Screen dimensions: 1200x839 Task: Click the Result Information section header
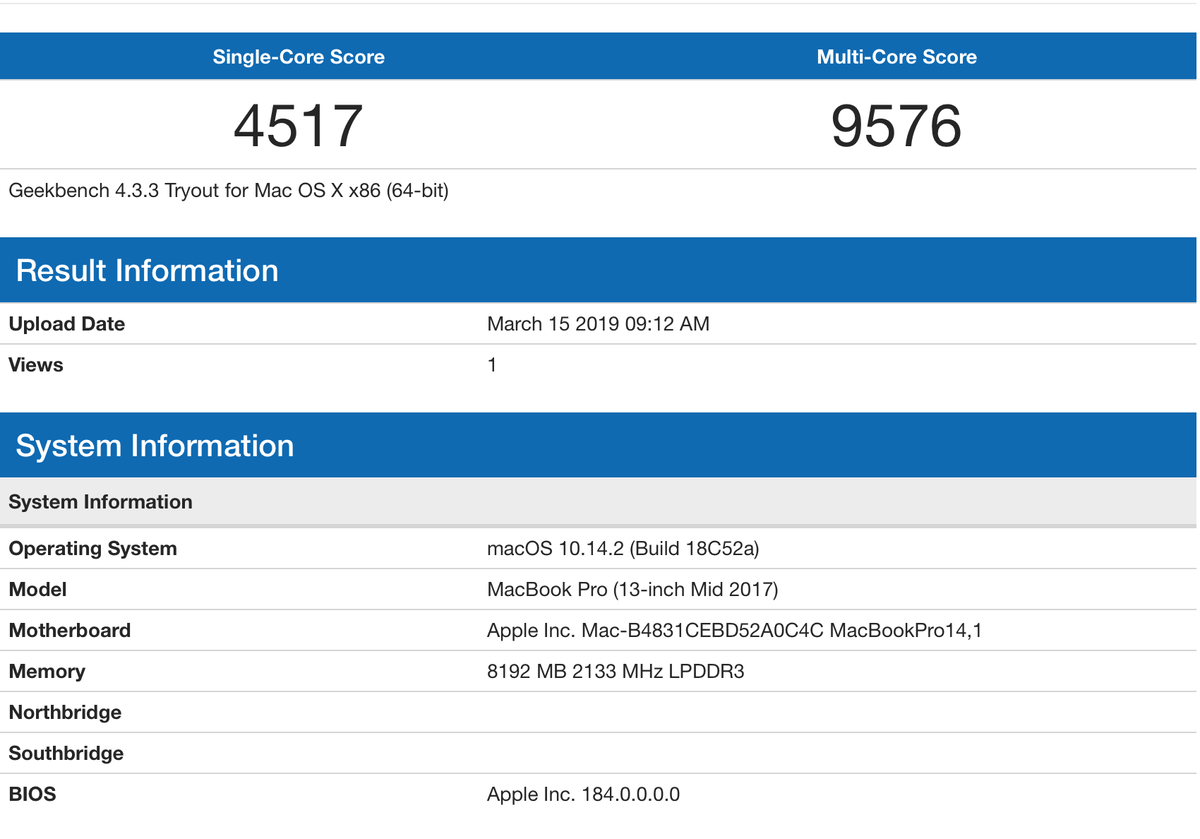[x=598, y=270]
